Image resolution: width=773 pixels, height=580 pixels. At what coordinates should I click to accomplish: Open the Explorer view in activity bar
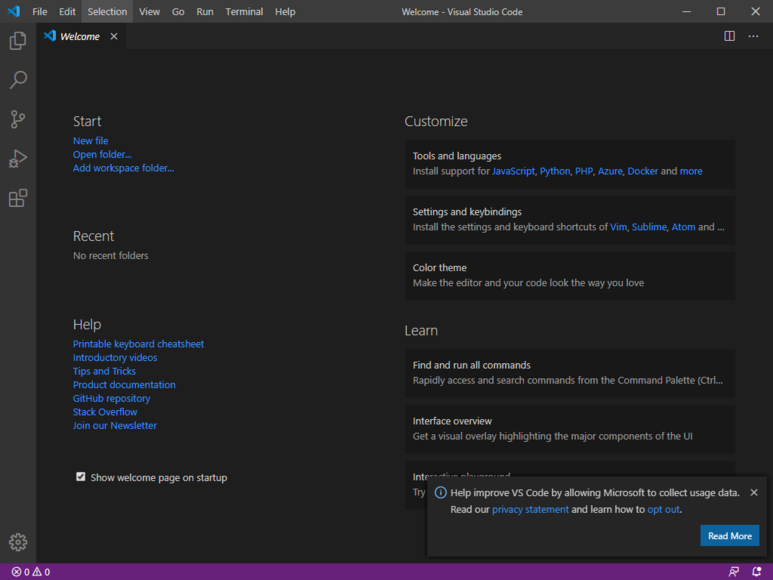click(x=18, y=40)
